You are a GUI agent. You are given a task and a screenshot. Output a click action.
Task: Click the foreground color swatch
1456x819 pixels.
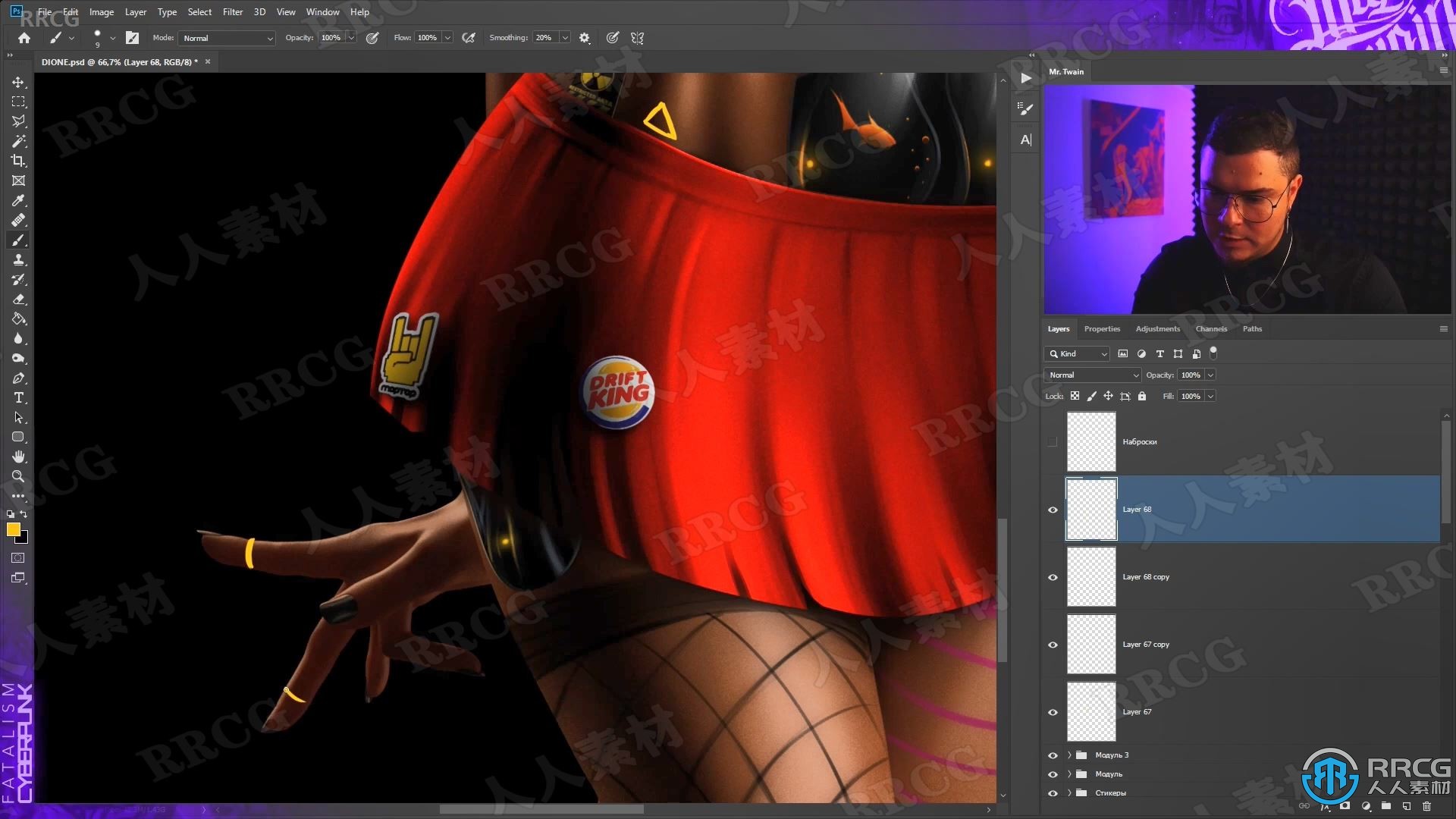(14, 529)
